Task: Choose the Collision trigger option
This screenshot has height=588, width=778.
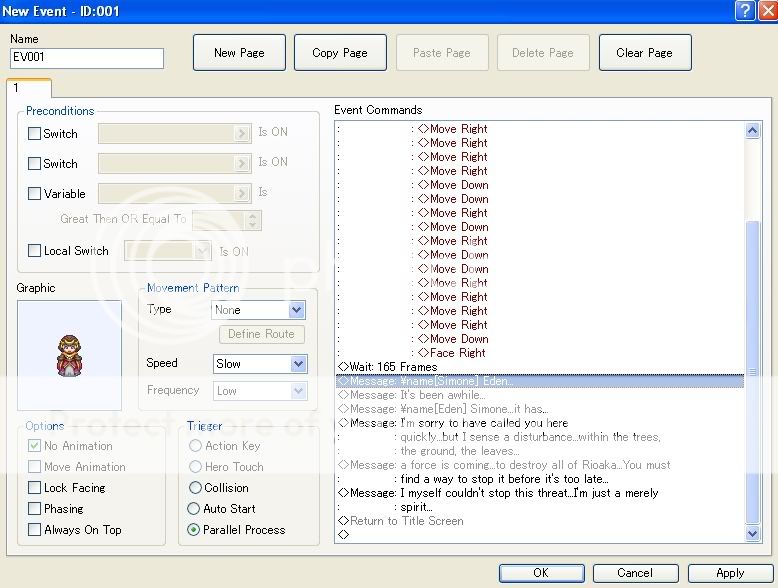Action: pyautogui.click(x=196, y=488)
